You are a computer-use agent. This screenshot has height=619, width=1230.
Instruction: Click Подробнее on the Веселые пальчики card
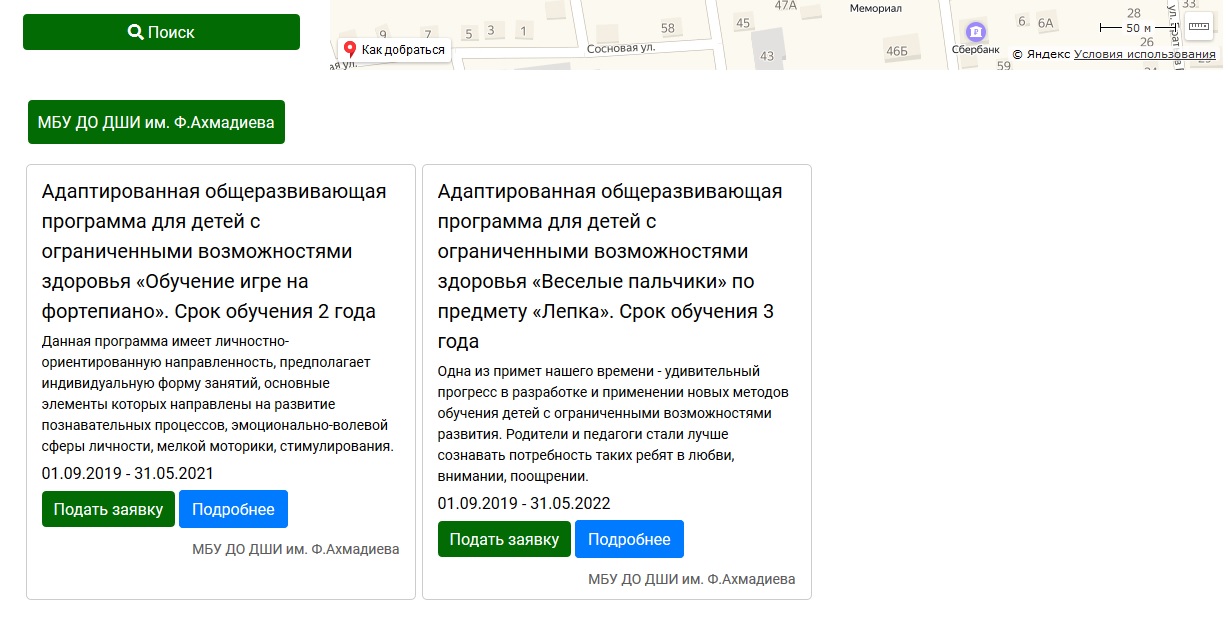(629, 539)
